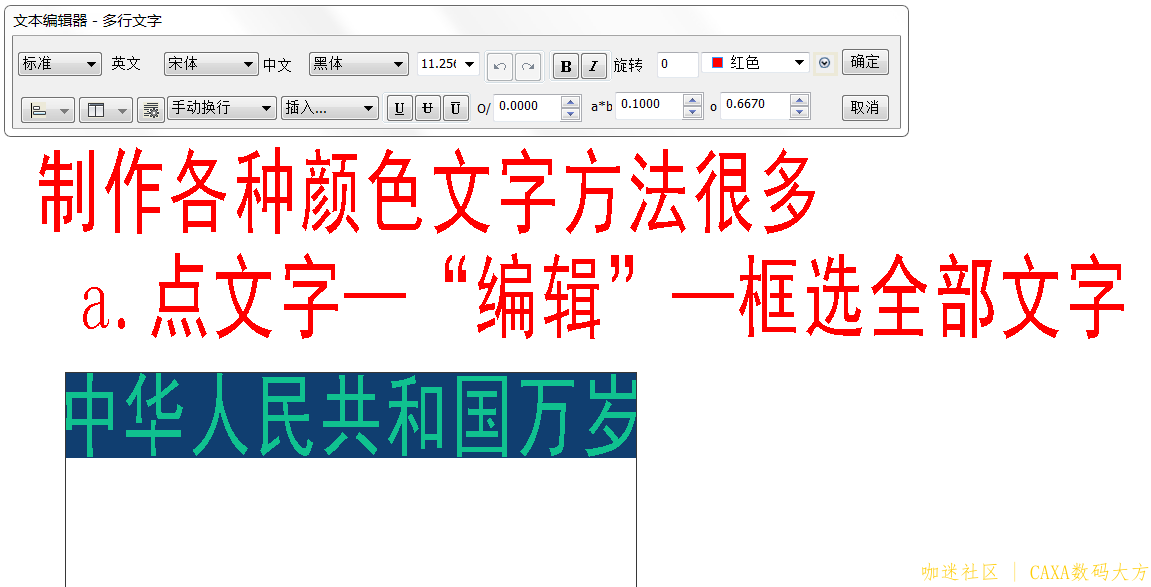The image size is (1151, 587).
Task: Click the 中文 font label
Action: pyautogui.click(x=277, y=65)
